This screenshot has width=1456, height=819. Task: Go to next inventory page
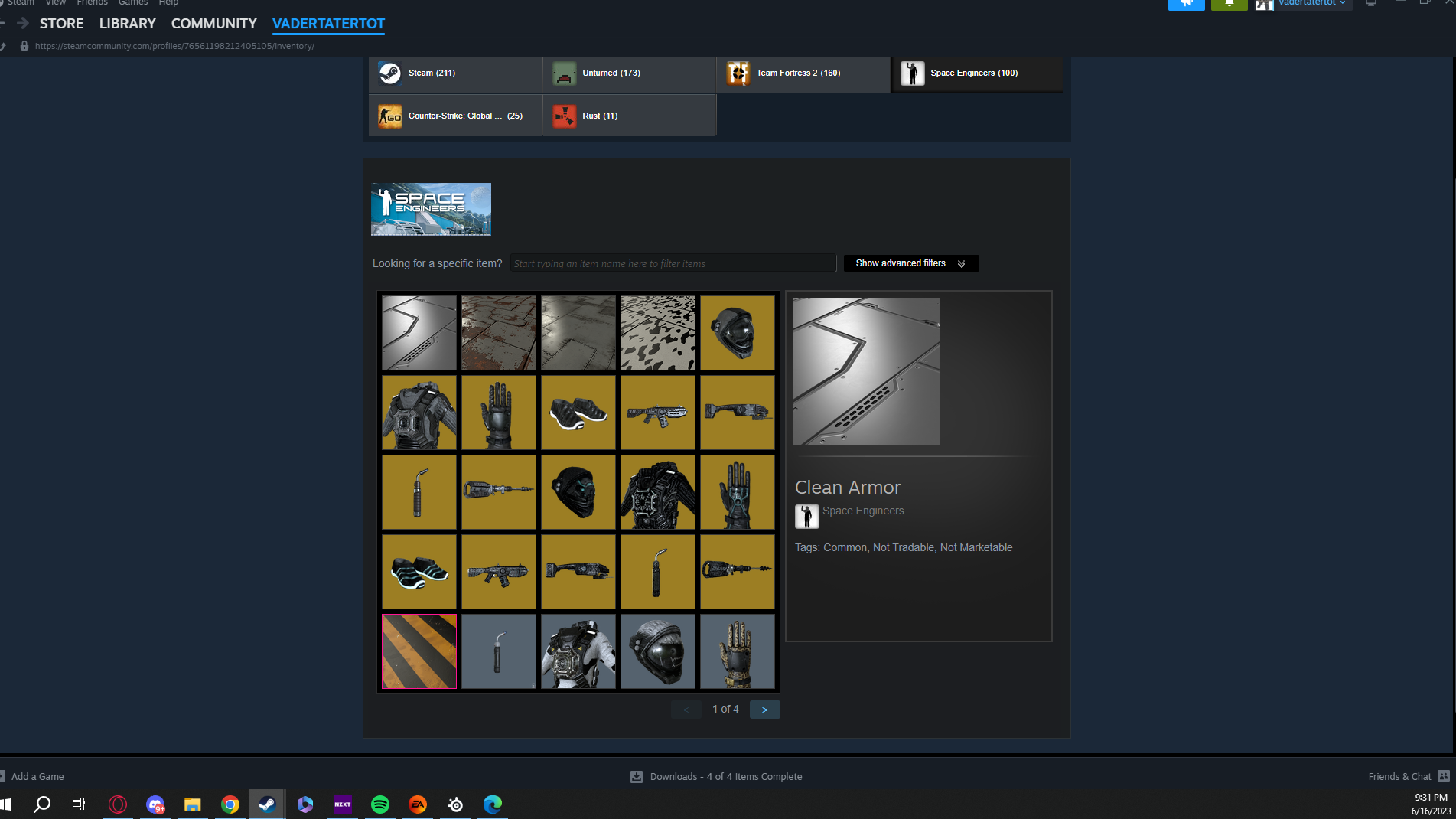click(x=764, y=710)
